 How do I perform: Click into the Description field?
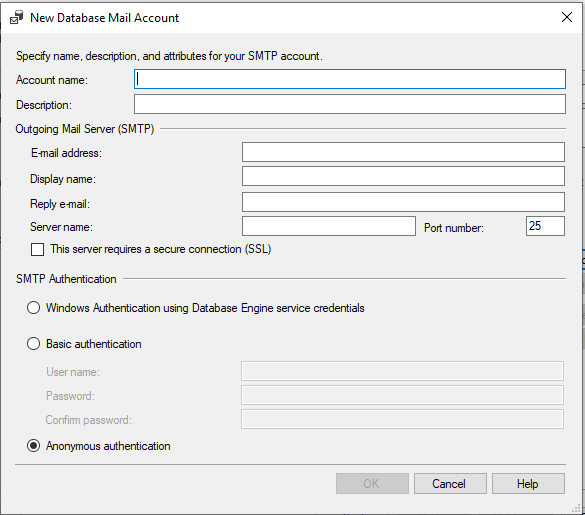tap(350, 104)
